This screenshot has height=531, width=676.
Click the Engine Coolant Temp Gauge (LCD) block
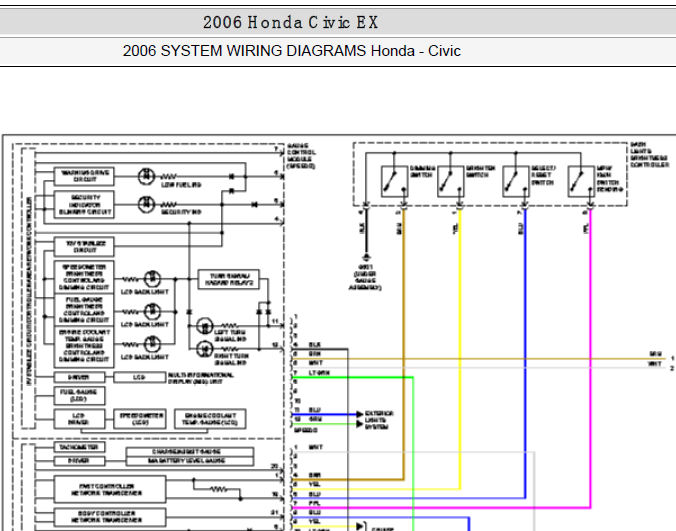coord(210,419)
